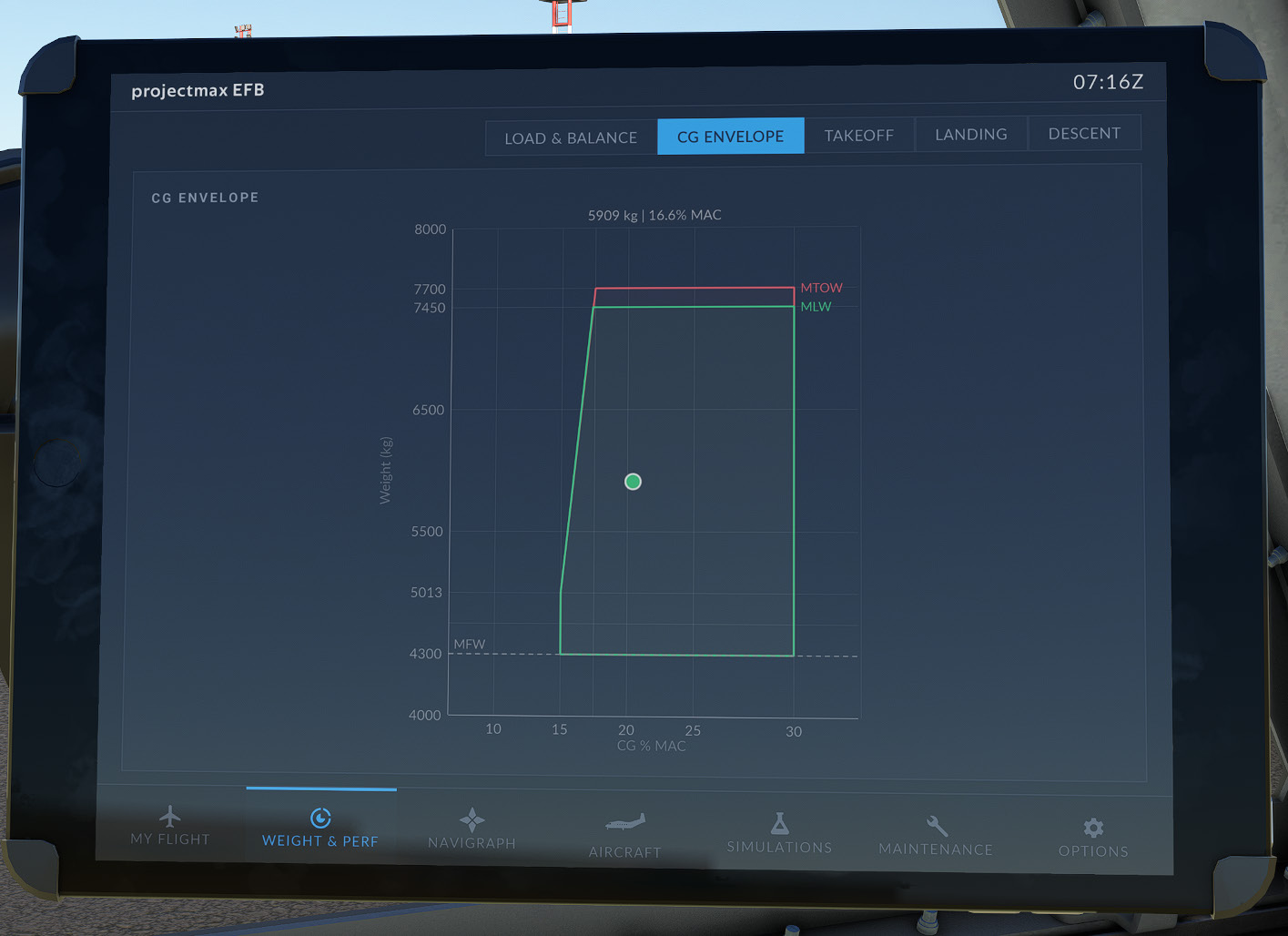Switch to the Load & Balance tab
The image size is (1288, 936).
click(x=572, y=137)
